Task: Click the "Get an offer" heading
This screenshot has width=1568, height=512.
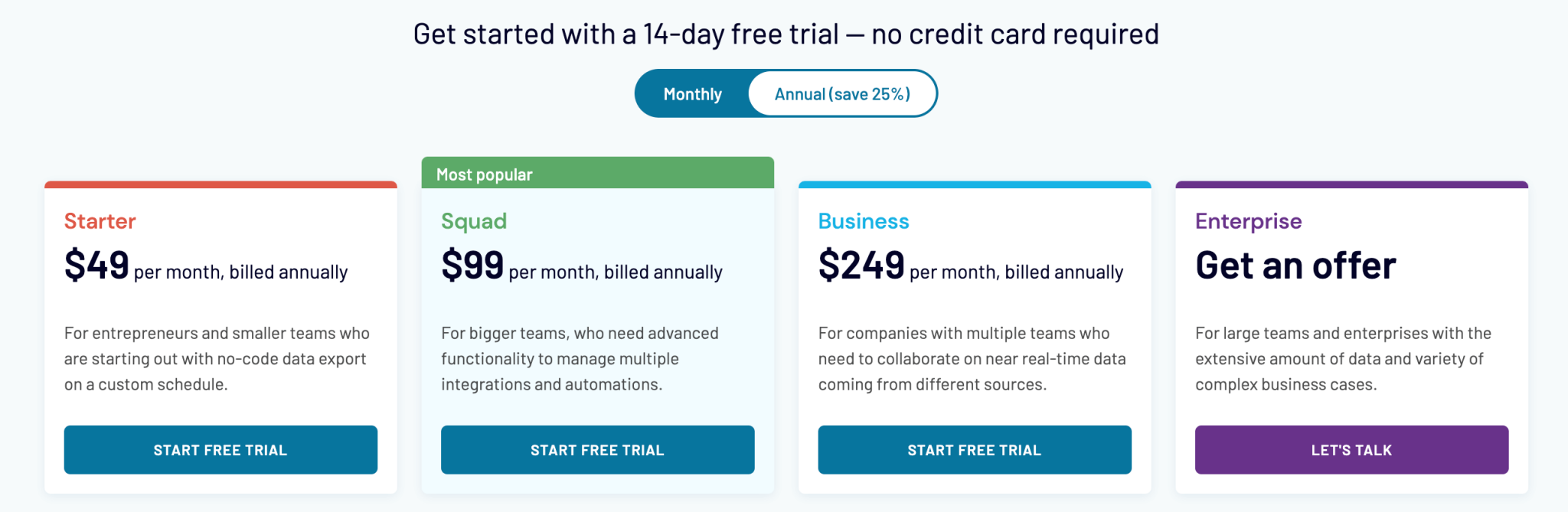Action: (x=1295, y=266)
